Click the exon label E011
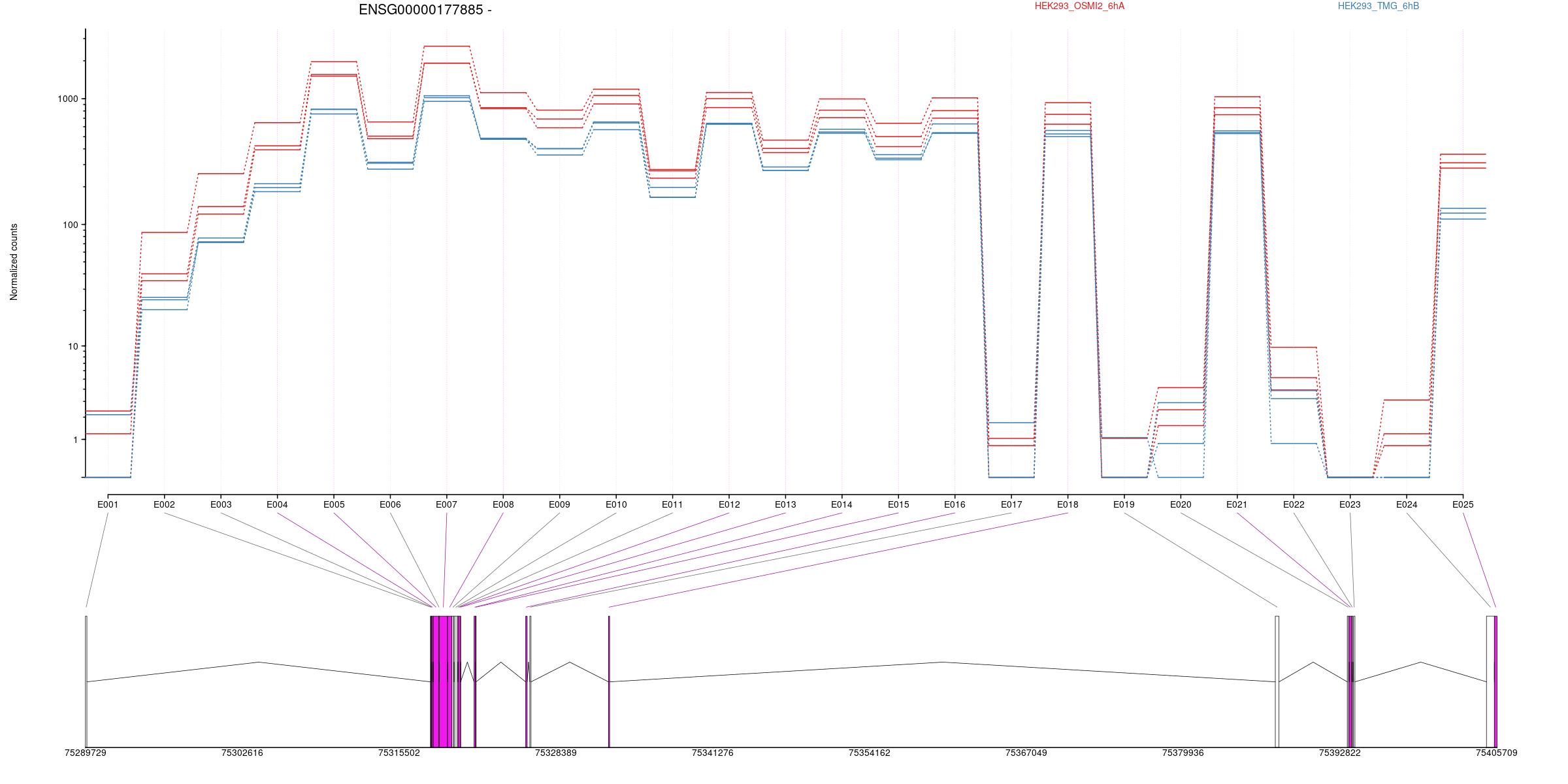1568x784 pixels. (672, 504)
